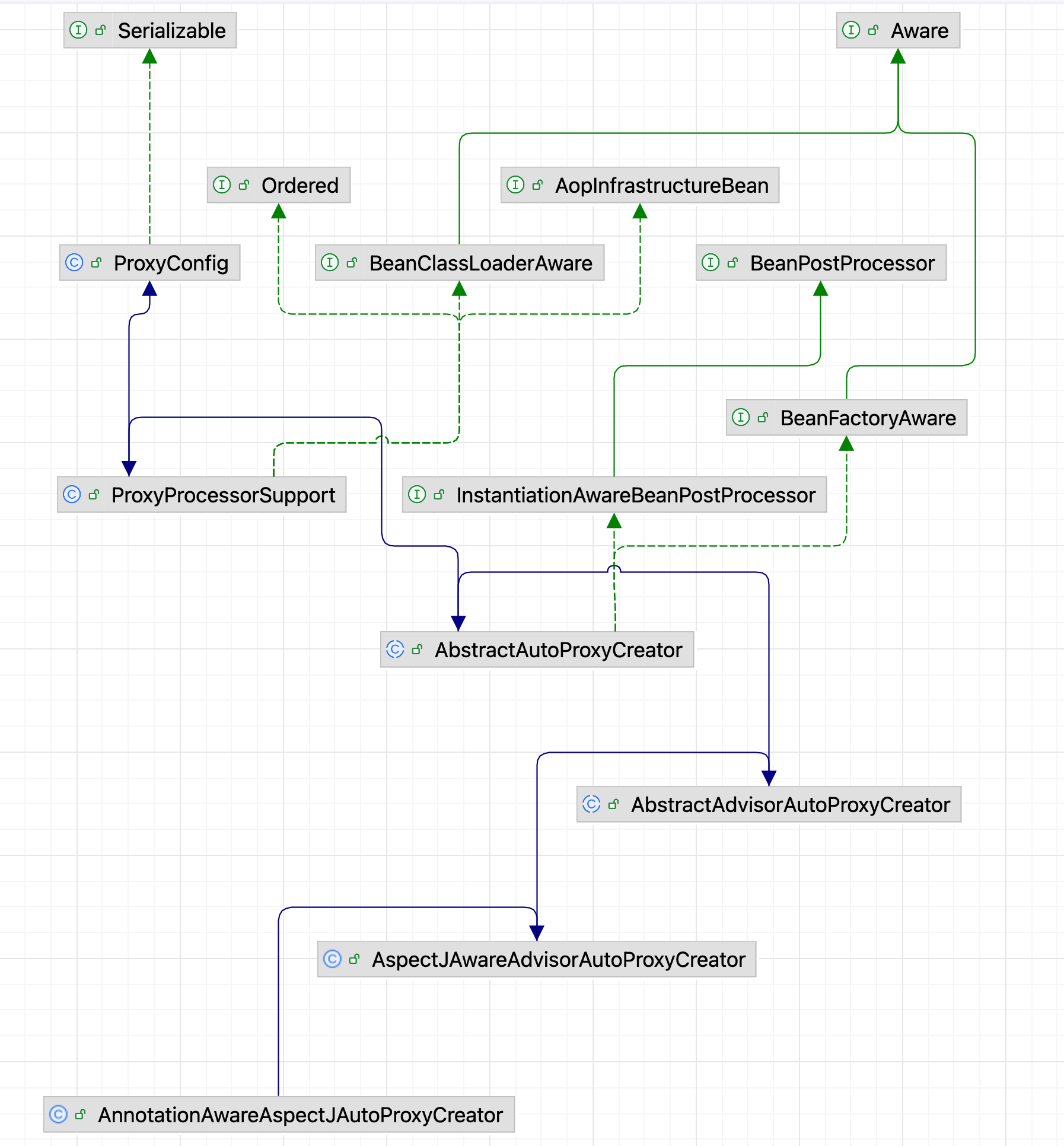This screenshot has height=1146, width=1064.
Task: Click the class icon on AnnotationAwareAspectJAutoProxyCreator
Action: click(58, 1114)
